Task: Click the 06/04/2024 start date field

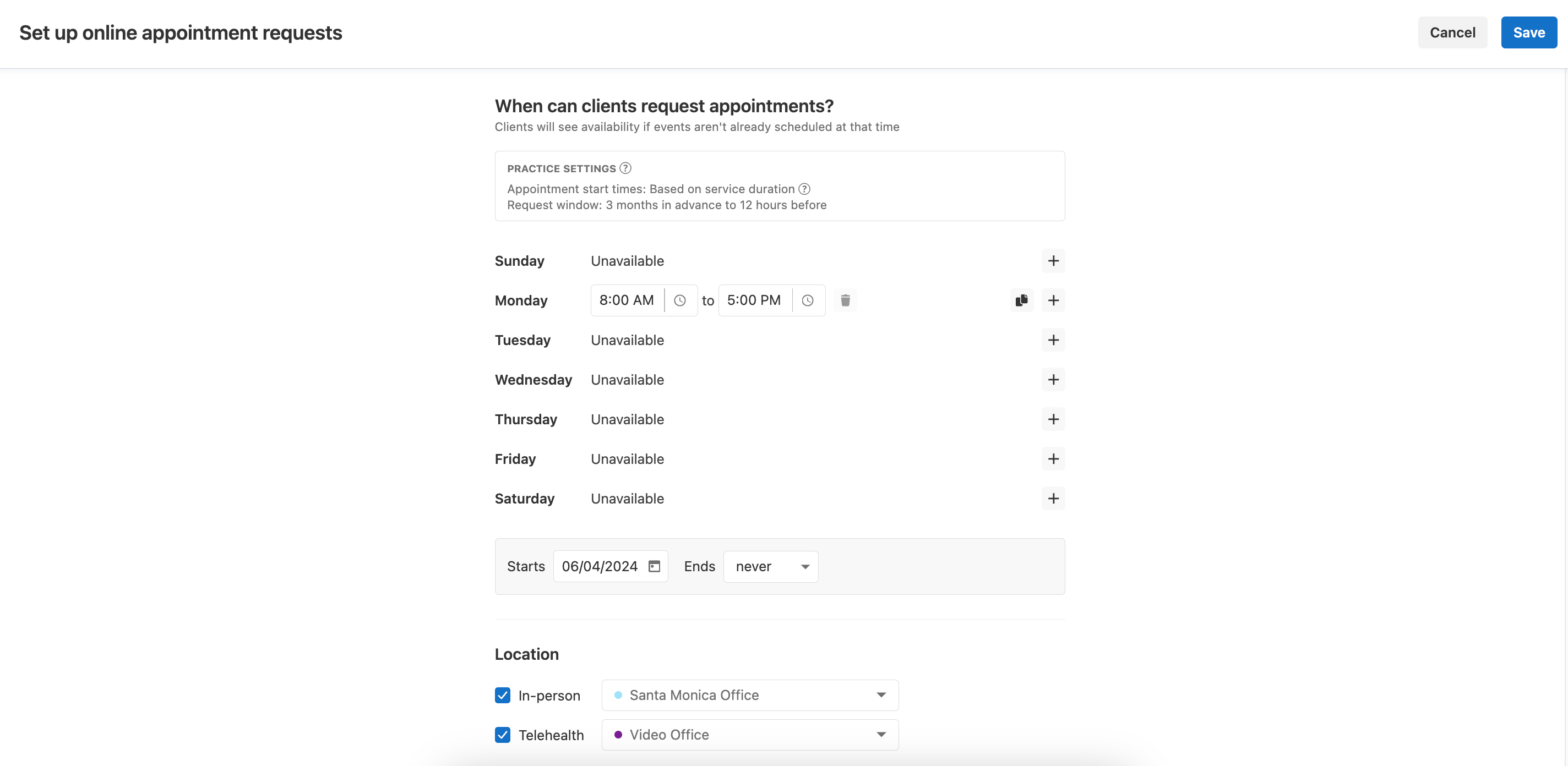Action: pyautogui.click(x=600, y=566)
